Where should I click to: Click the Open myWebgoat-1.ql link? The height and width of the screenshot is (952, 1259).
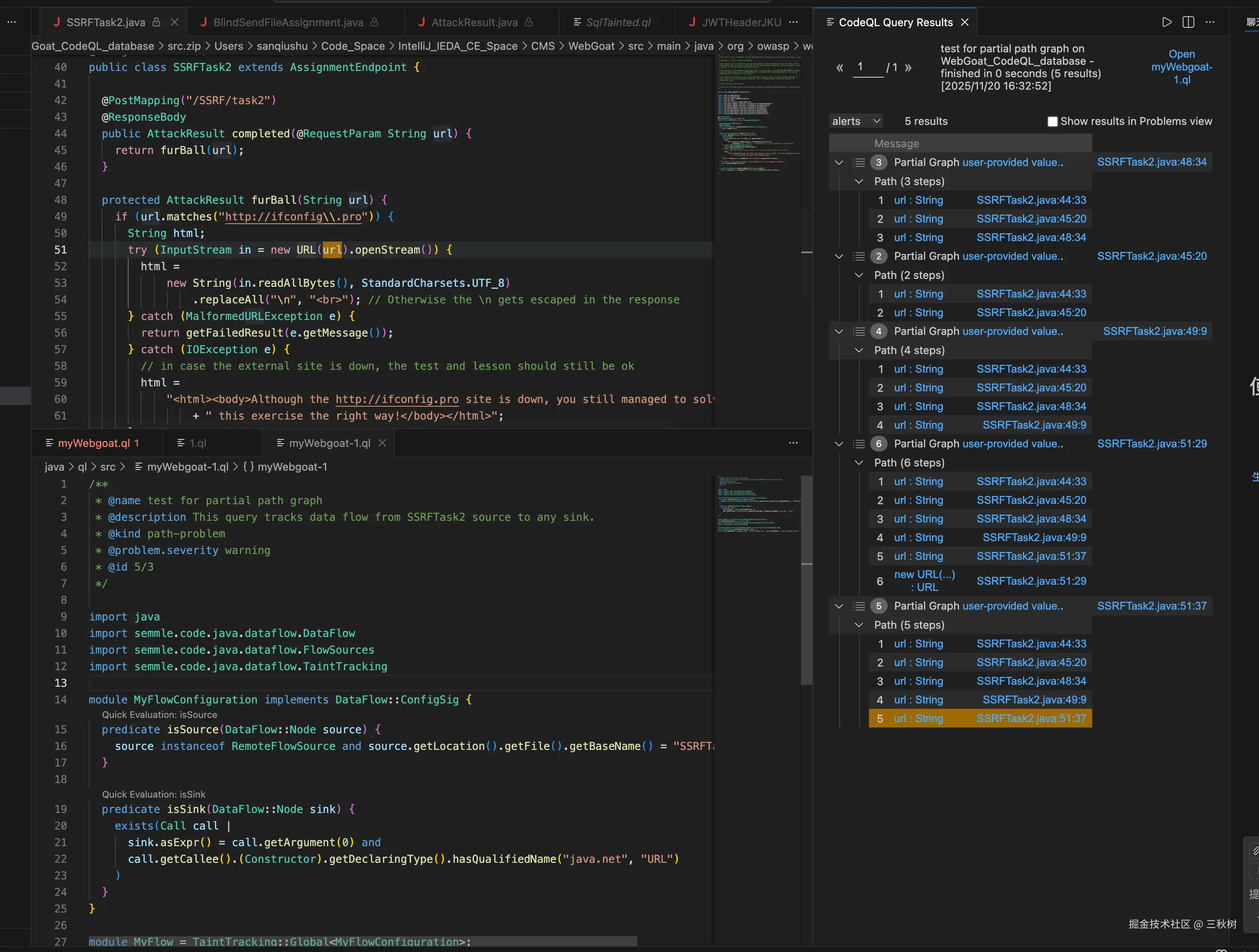[x=1181, y=67]
